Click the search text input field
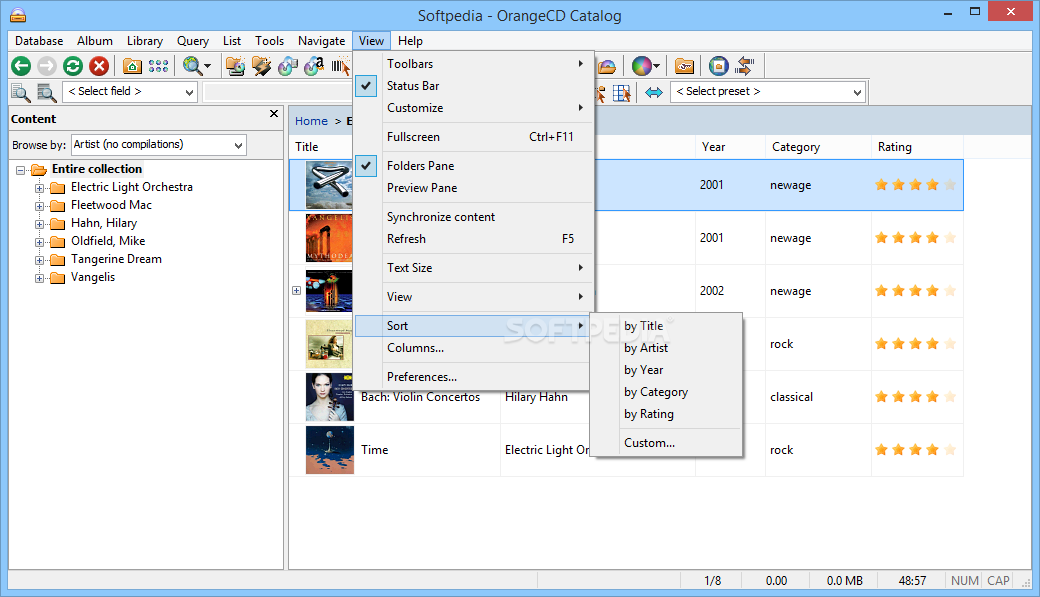 click(277, 92)
